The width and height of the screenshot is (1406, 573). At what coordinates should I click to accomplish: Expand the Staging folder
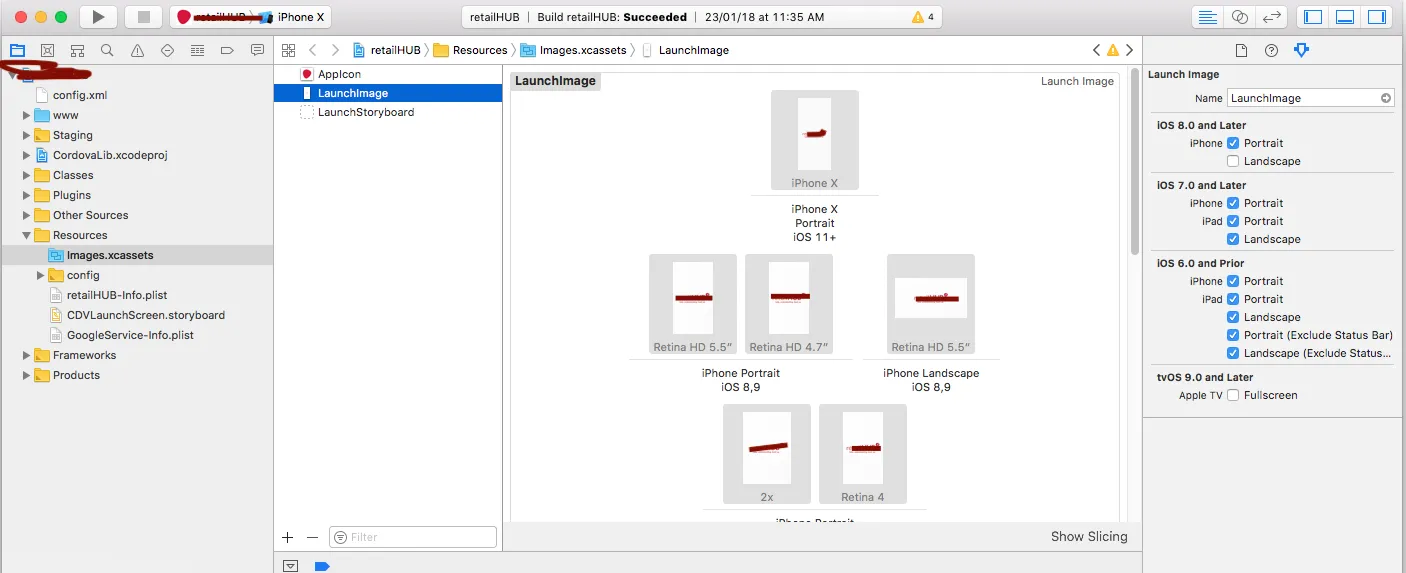[x=27, y=135]
